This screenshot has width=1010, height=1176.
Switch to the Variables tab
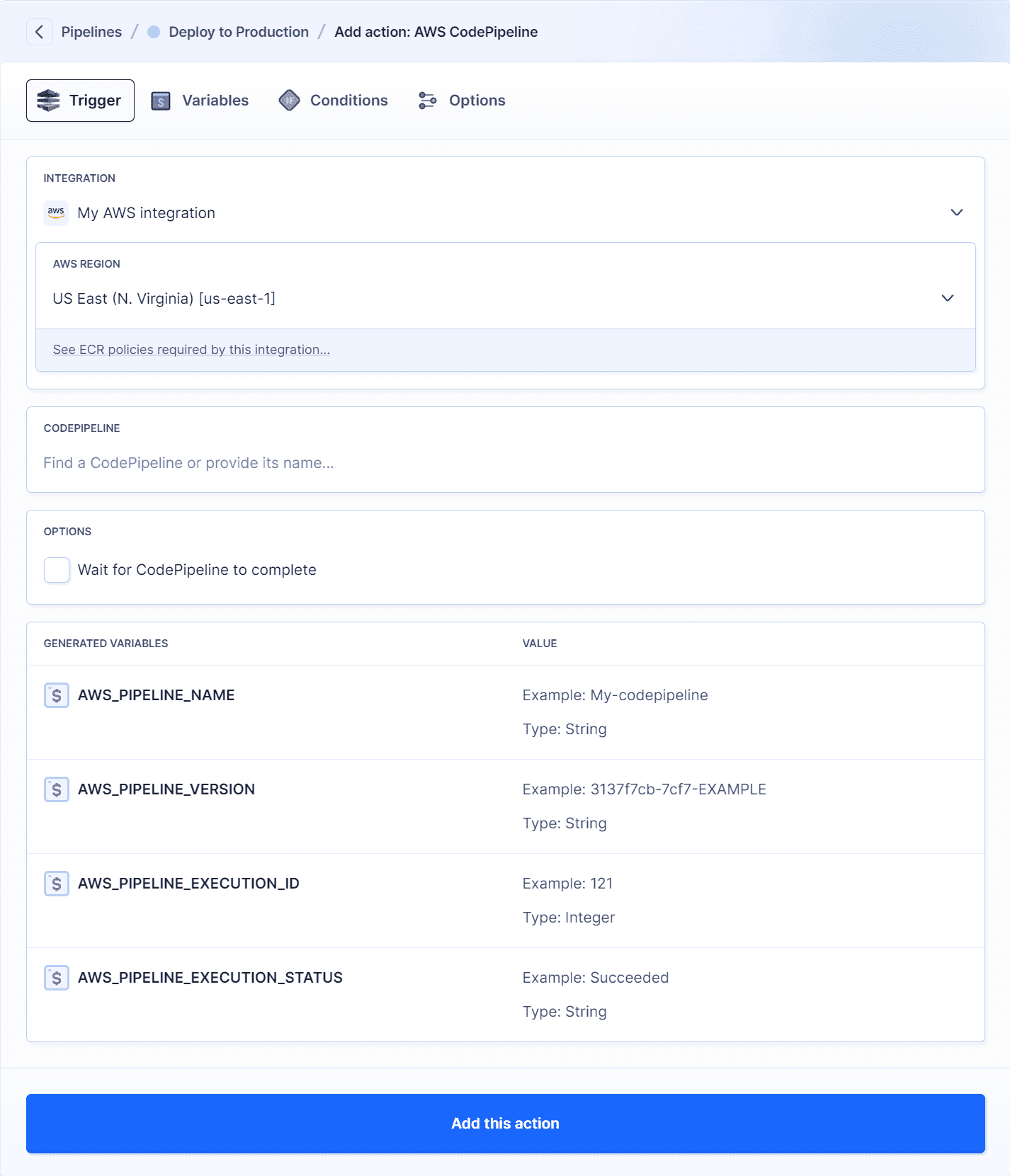[200, 101]
